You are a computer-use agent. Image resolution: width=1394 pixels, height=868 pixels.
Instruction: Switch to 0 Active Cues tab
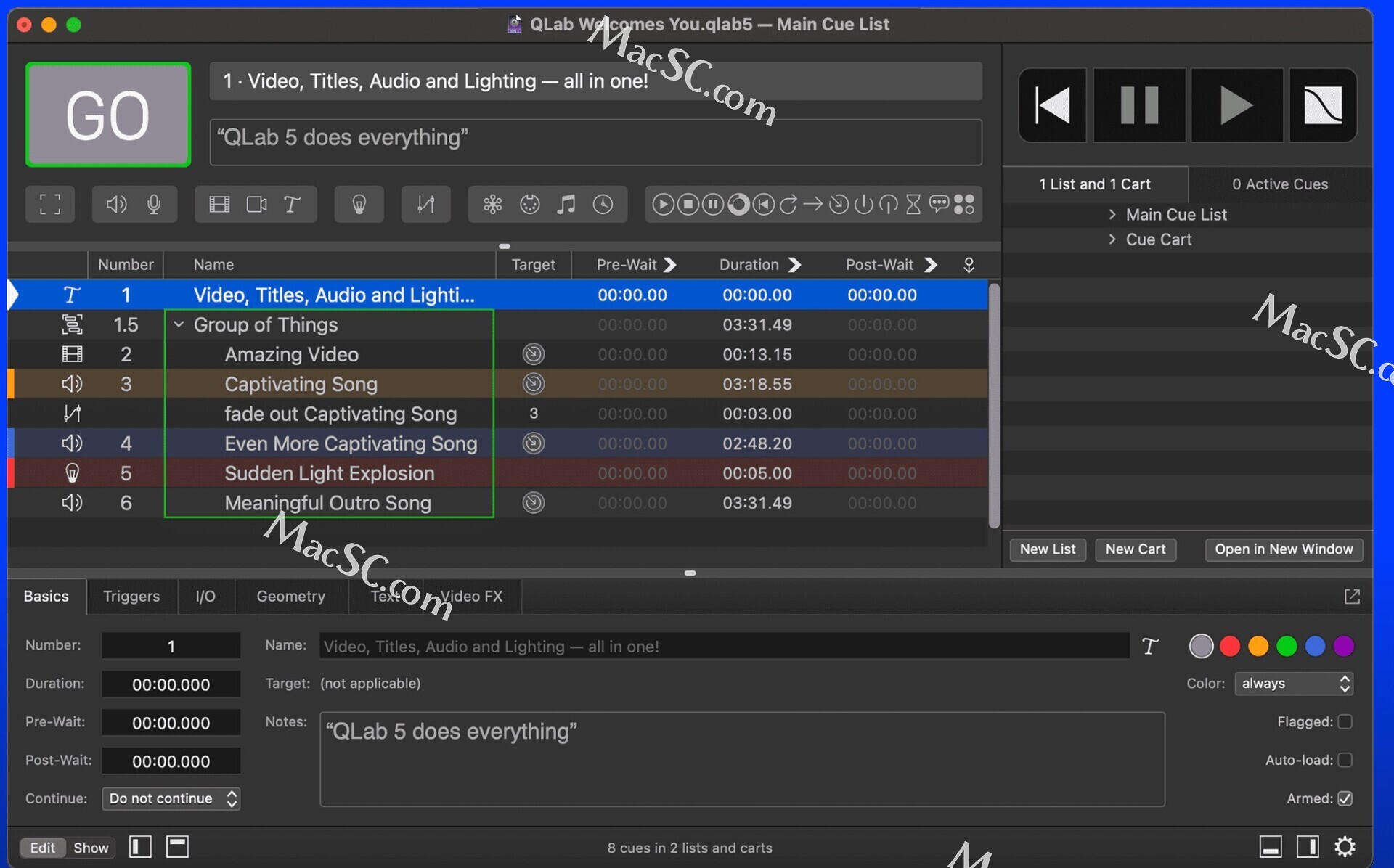tap(1280, 184)
